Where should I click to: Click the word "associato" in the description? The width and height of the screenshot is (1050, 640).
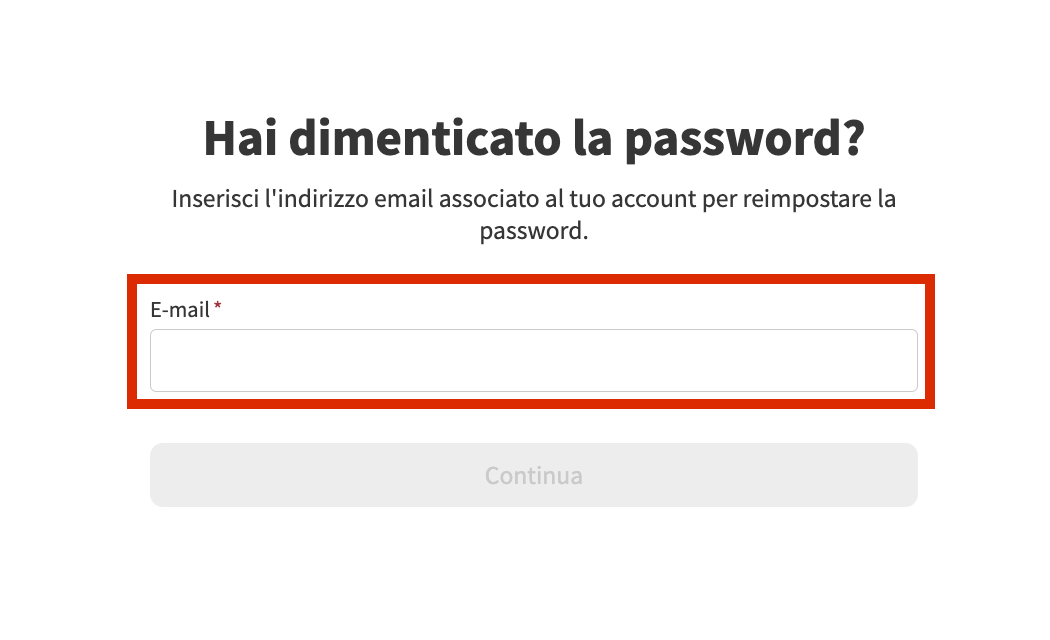pos(485,199)
